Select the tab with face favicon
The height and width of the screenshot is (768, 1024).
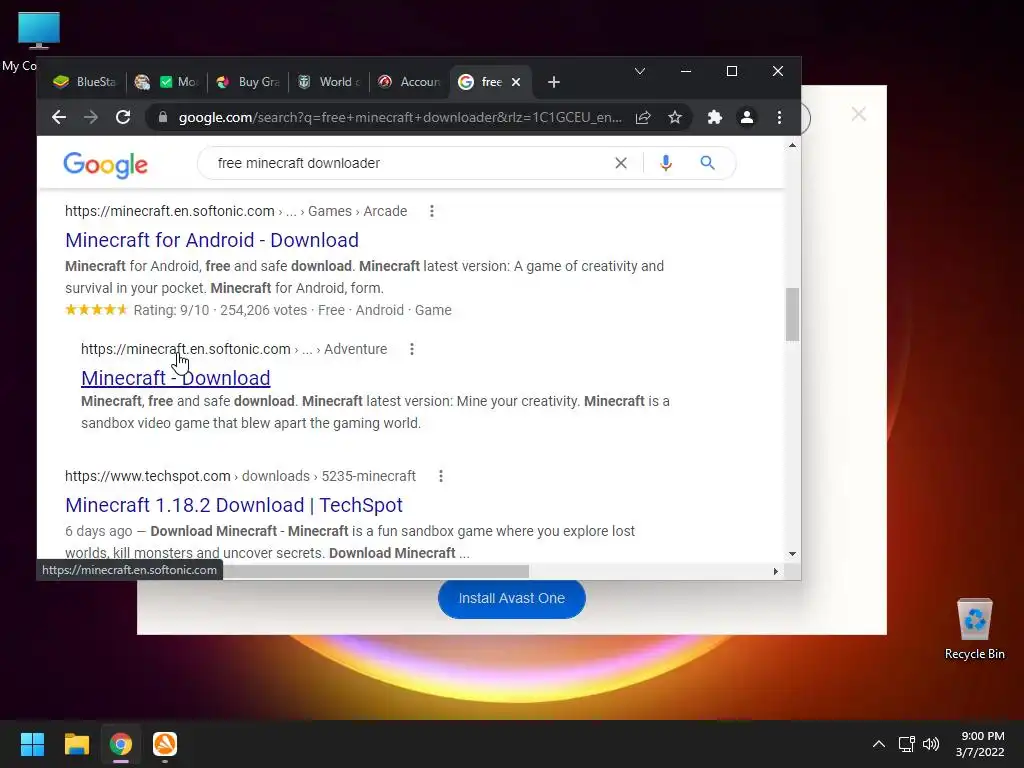(142, 82)
